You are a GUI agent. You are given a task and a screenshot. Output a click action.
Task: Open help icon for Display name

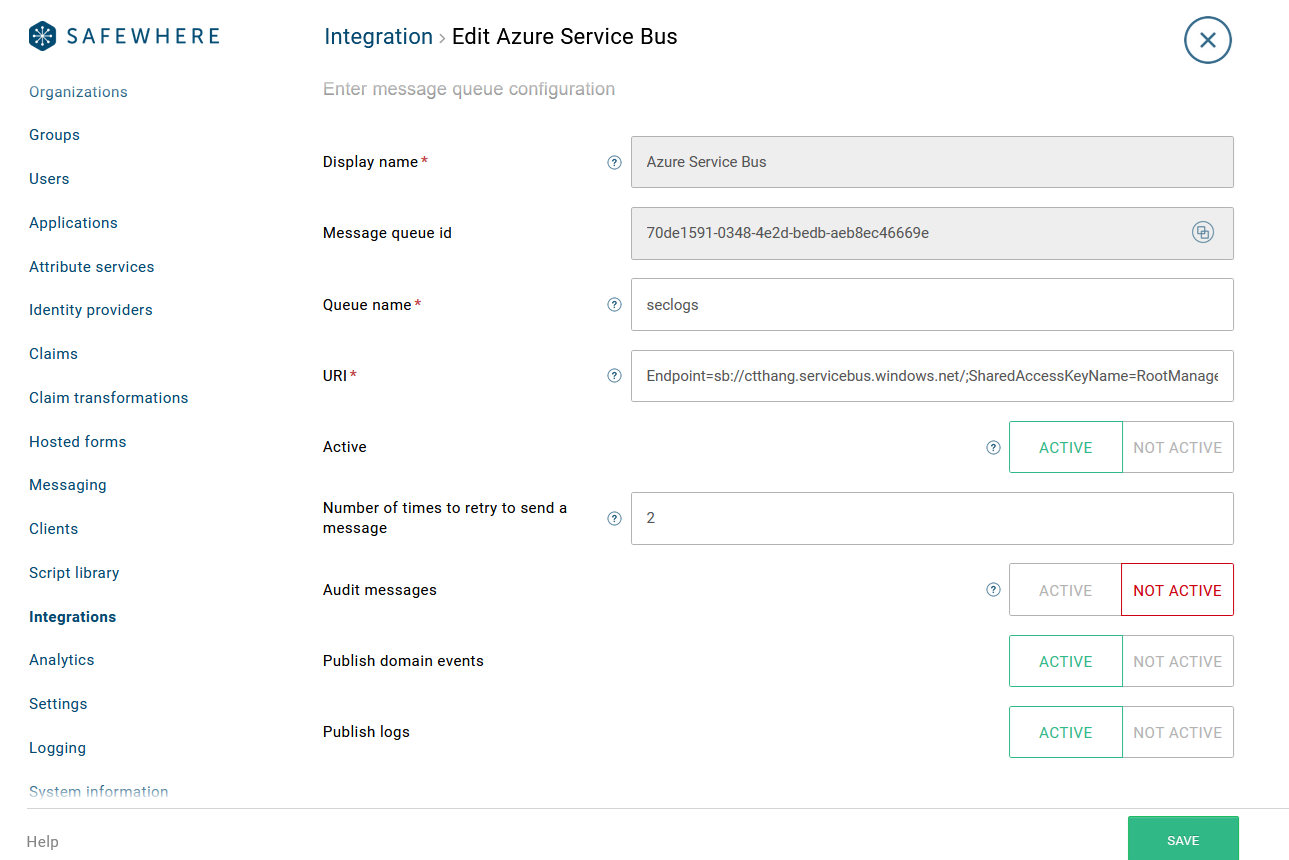tap(615, 162)
